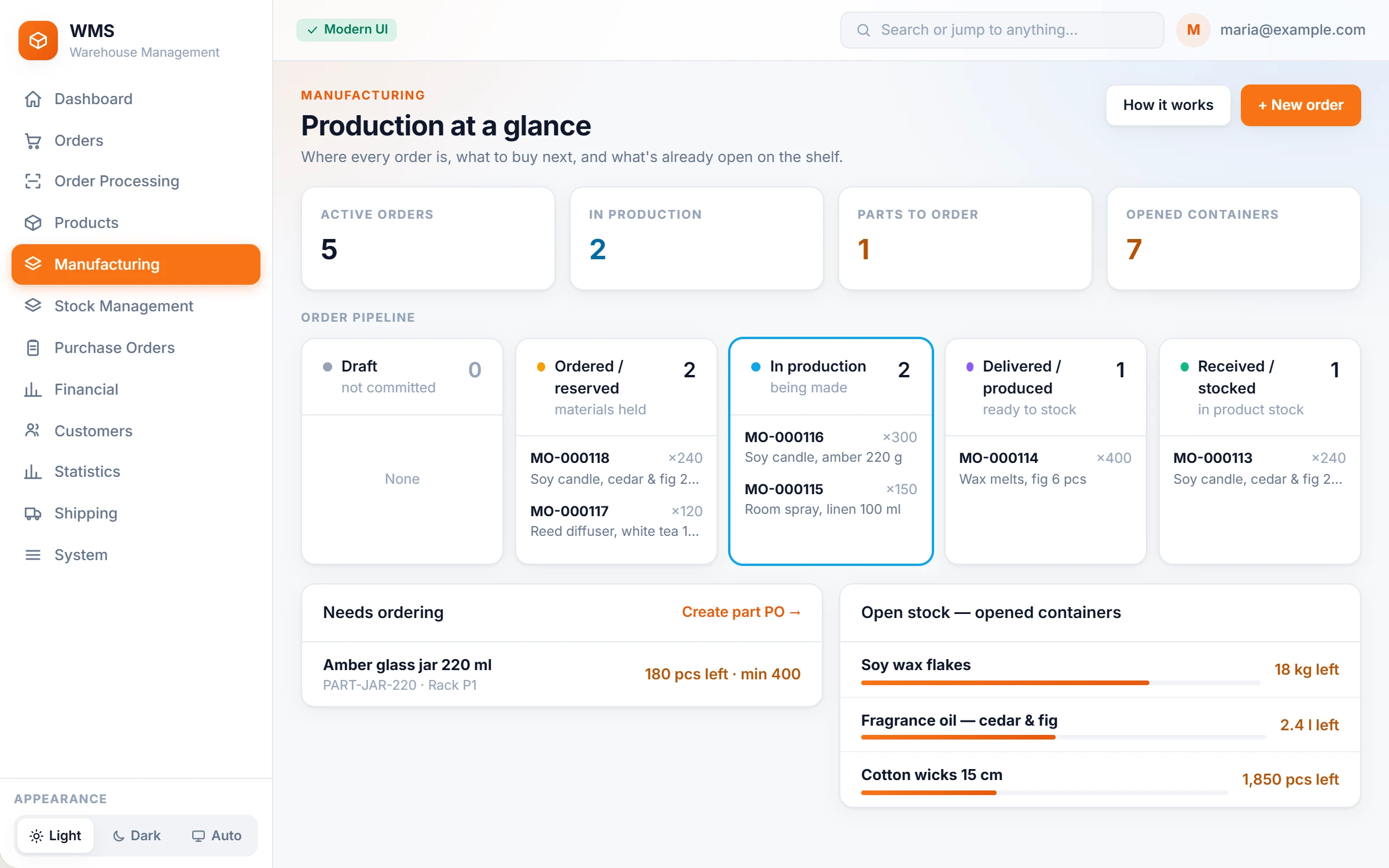
Task: Click the Soy wax flakes progress bar
Action: (x=1060, y=683)
